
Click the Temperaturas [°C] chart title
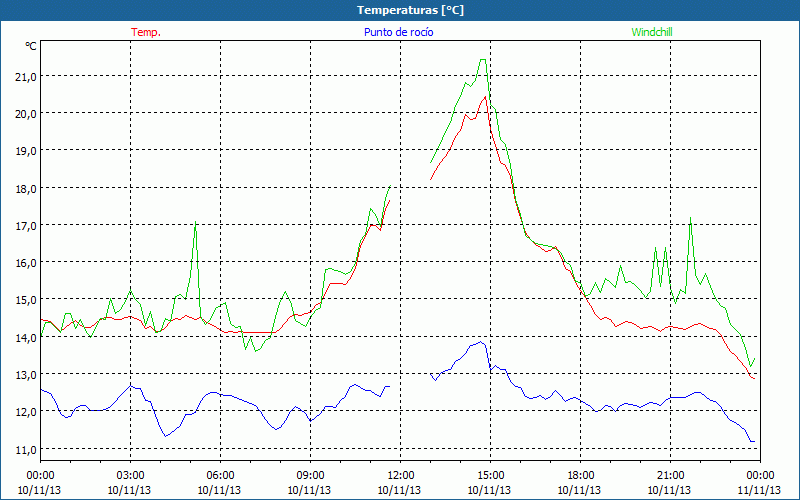point(410,10)
